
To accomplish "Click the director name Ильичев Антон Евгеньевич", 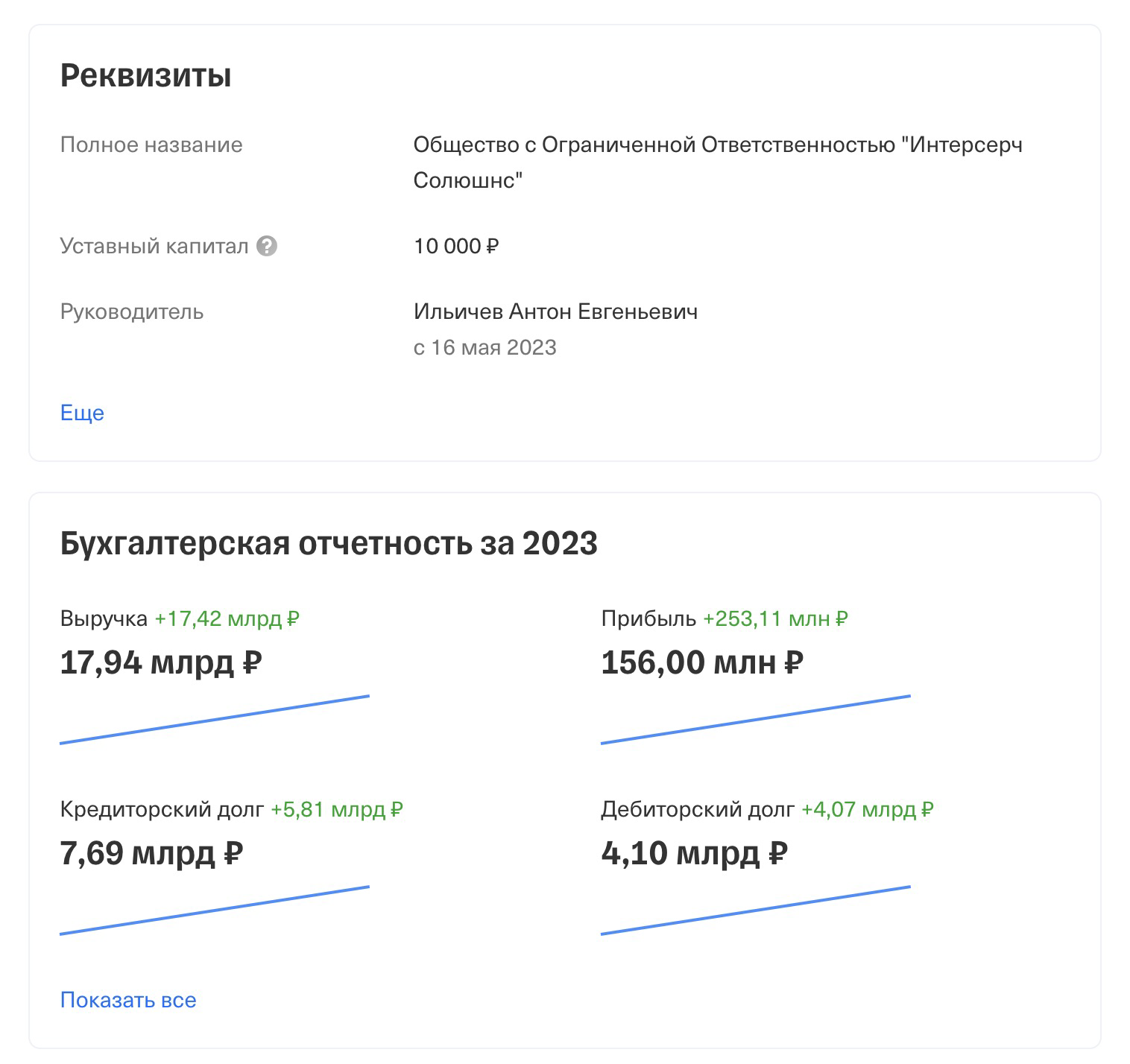I will click(x=555, y=311).
